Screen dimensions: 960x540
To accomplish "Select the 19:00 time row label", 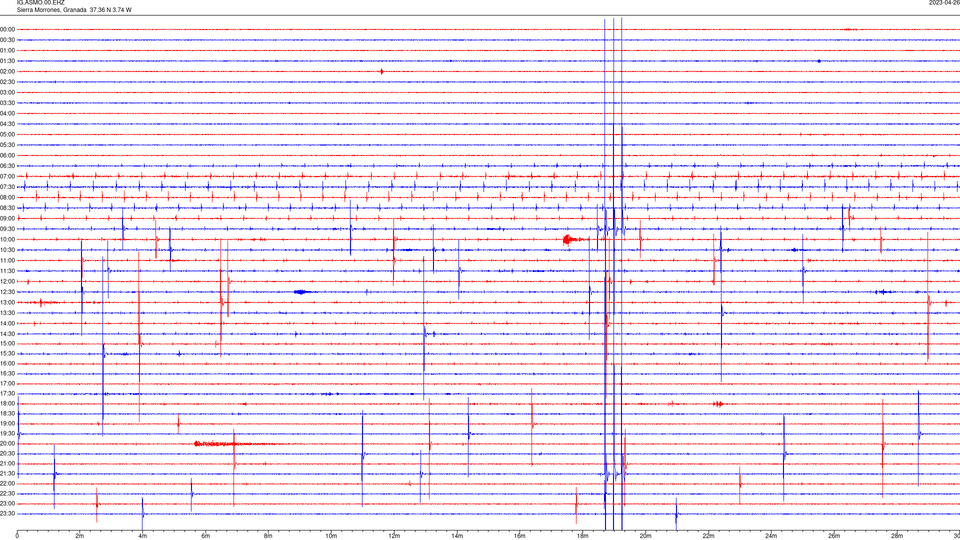I will [x=8, y=424].
